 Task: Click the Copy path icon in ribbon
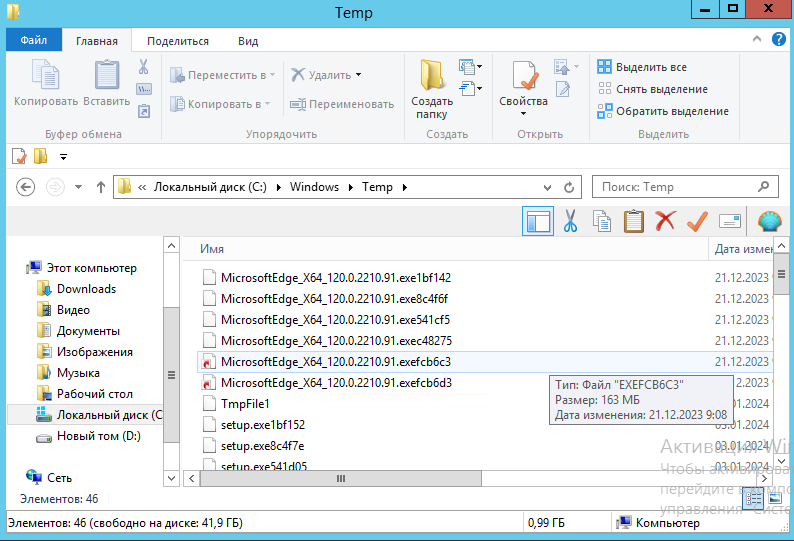click(144, 89)
